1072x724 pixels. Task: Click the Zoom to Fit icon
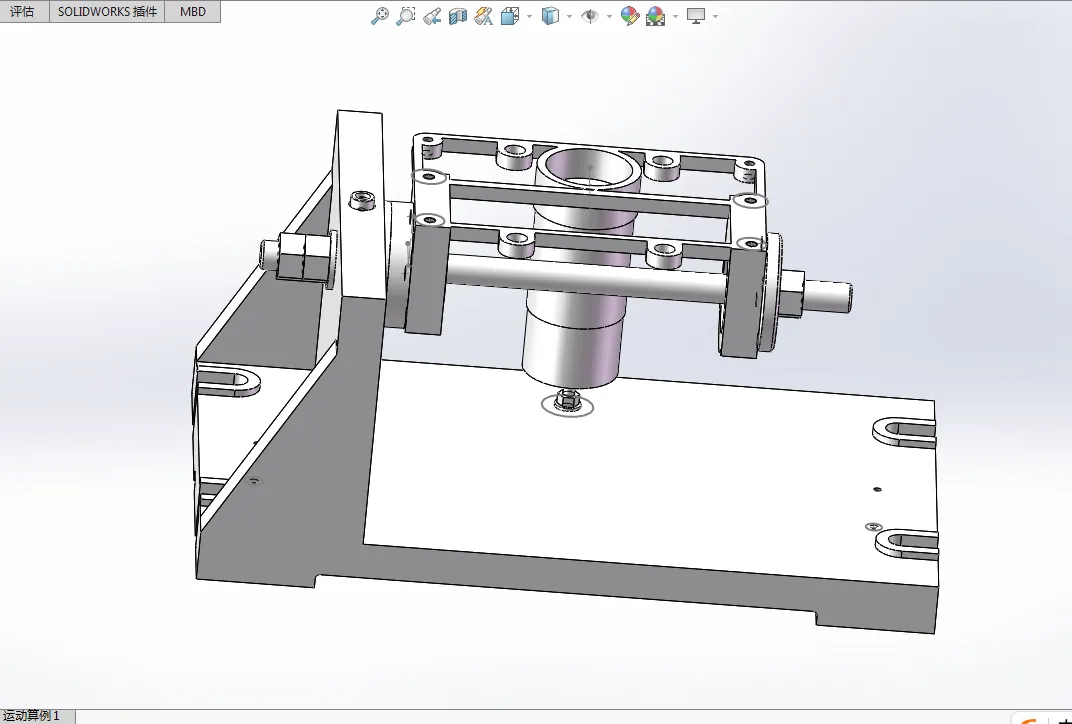379,16
